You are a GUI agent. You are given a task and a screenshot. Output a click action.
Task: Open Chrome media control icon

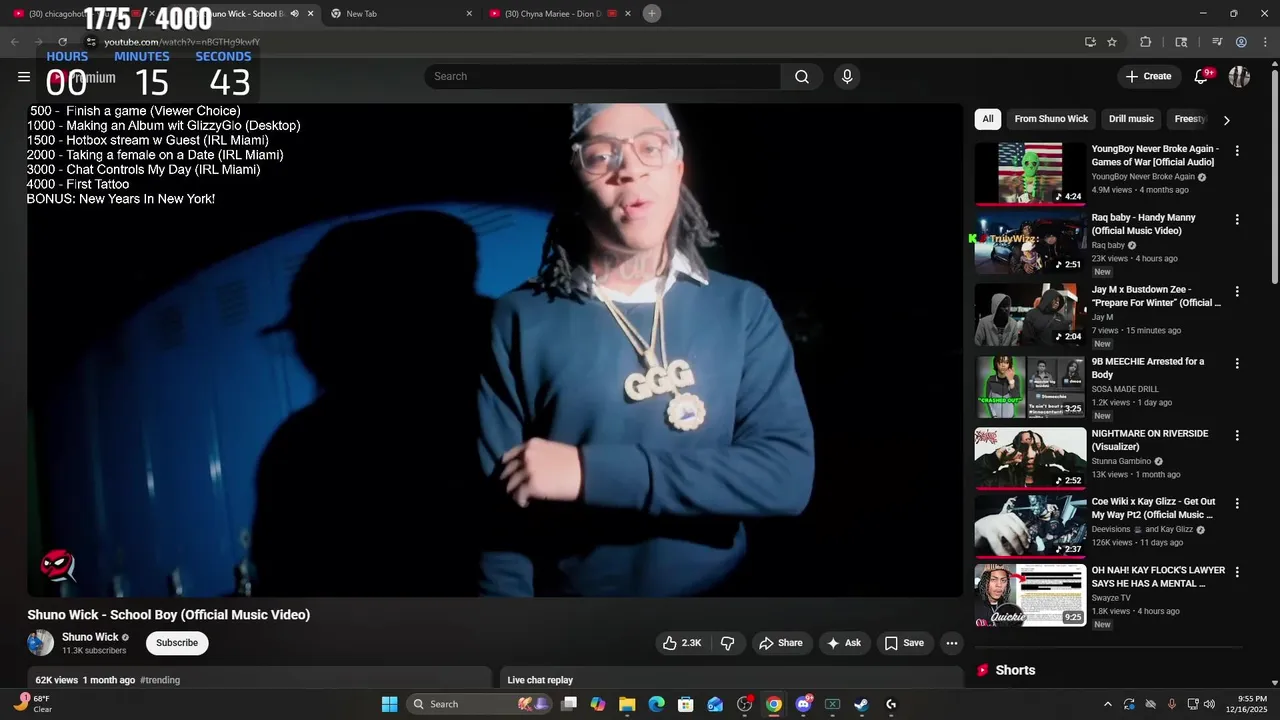coord(1217,42)
